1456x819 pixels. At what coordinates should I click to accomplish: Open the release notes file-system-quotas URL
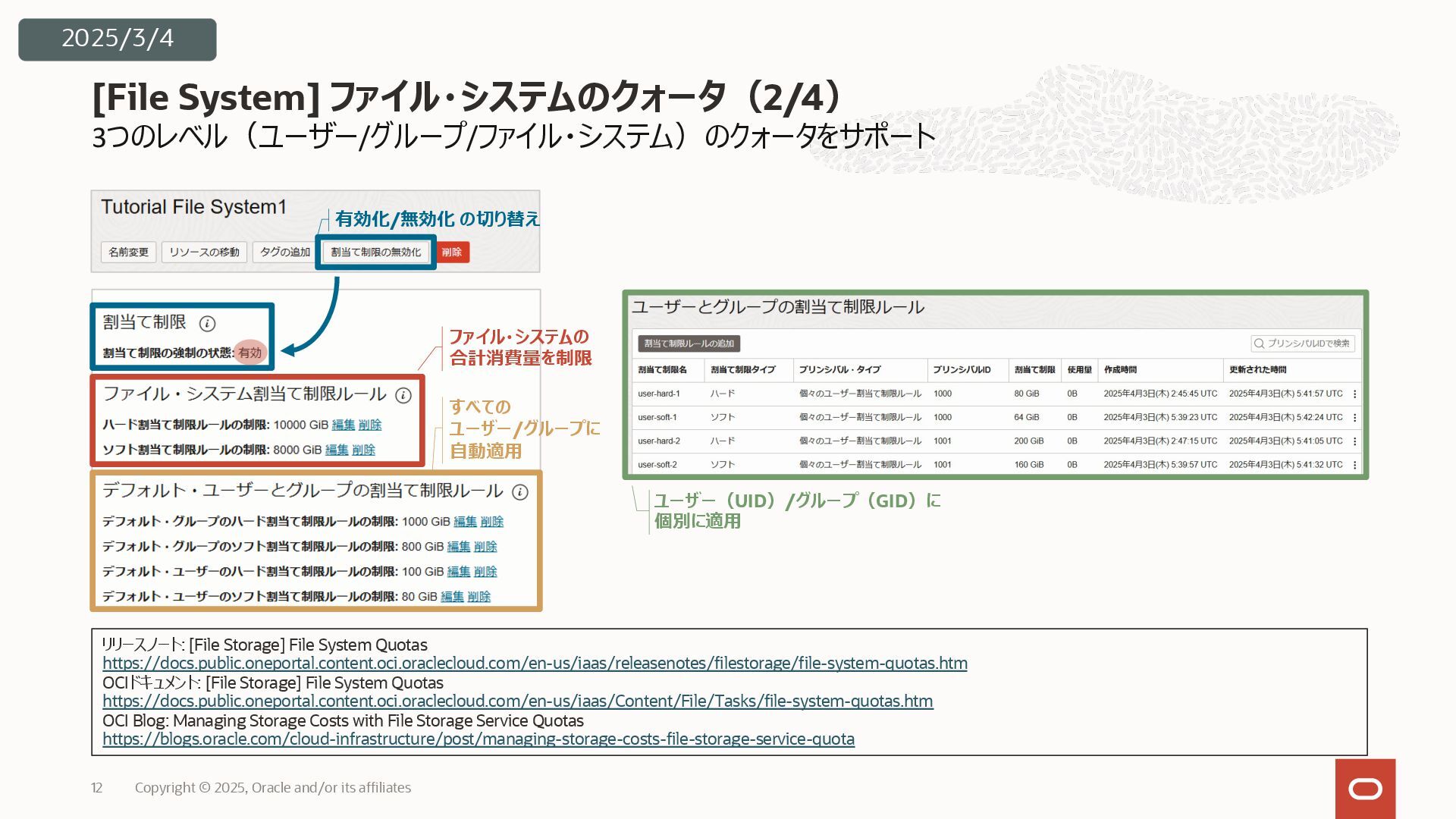pos(535,664)
